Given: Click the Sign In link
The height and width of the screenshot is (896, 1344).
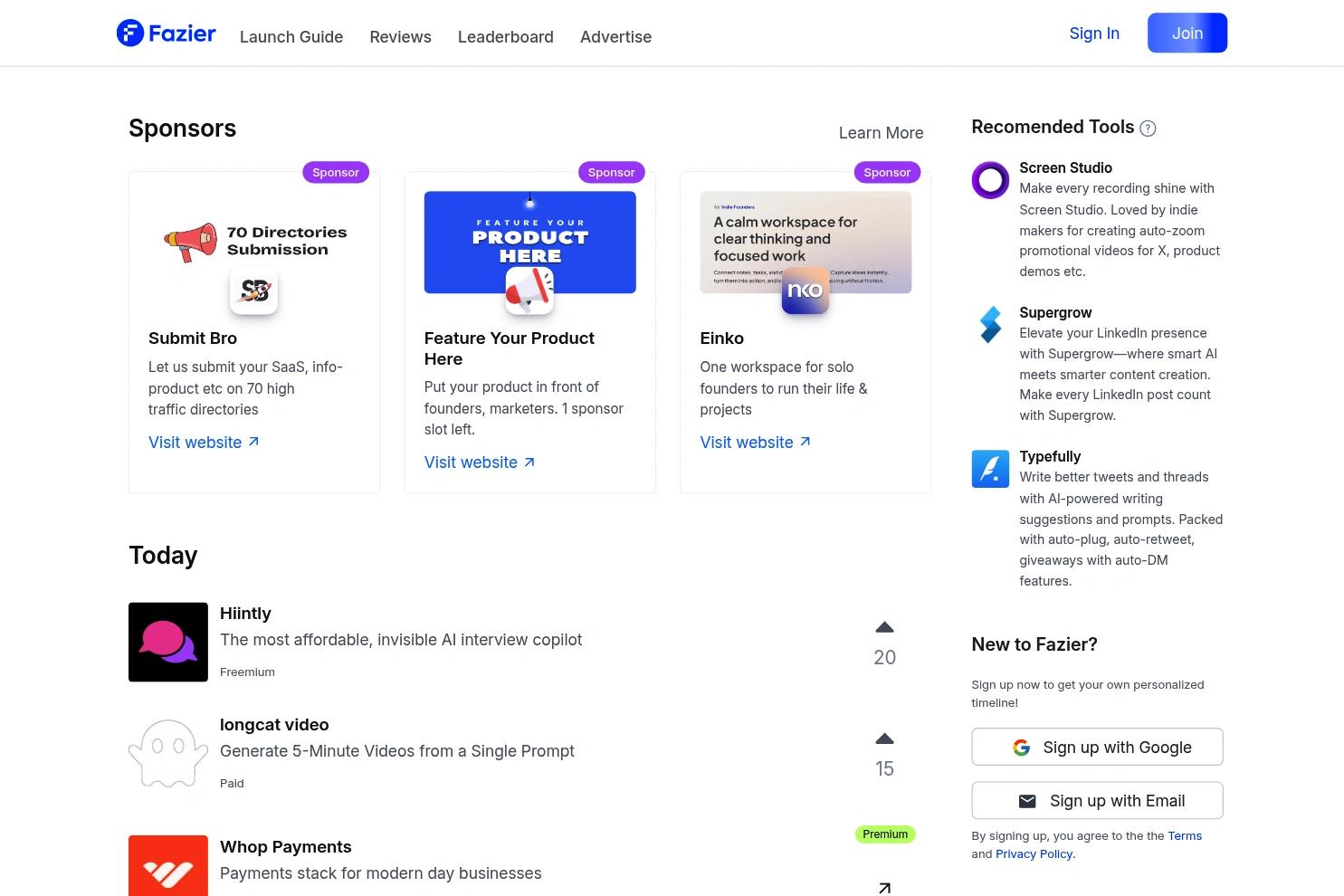Looking at the screenshot, I should (x=1094, y=33).
